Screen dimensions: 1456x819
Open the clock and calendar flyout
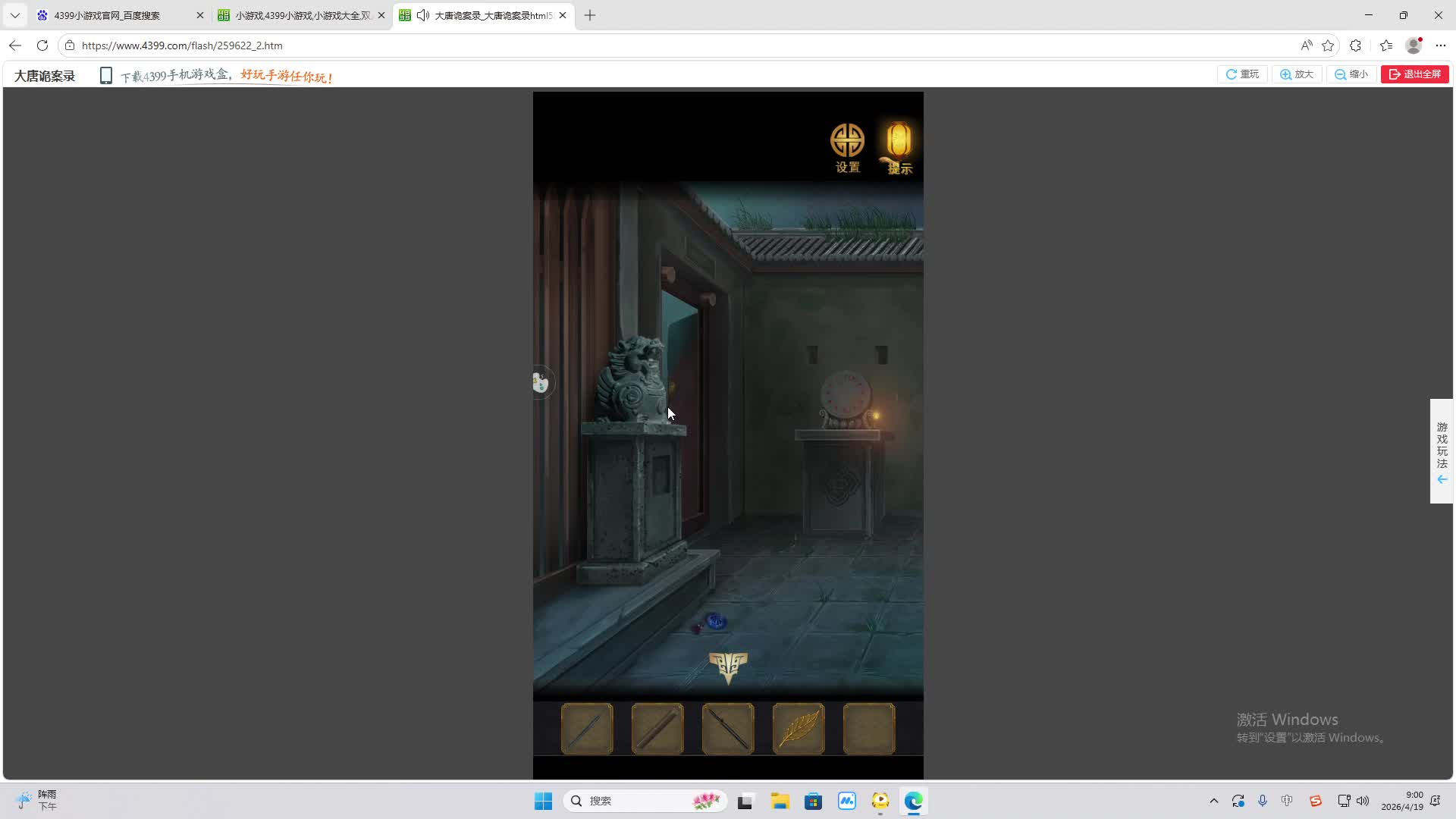[1402, 801]
